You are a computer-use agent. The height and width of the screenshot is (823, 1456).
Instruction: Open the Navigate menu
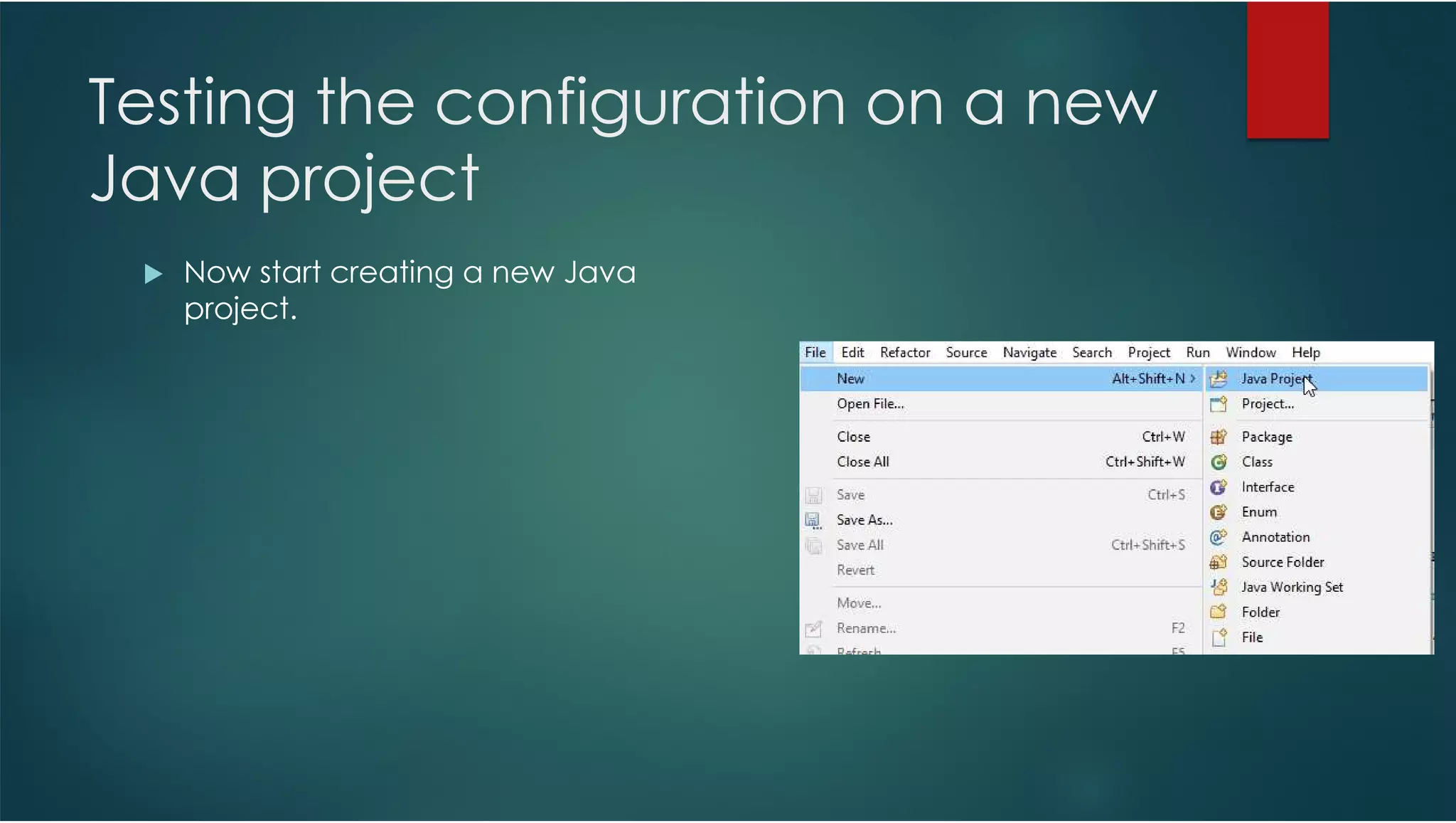click(1029, 352)
